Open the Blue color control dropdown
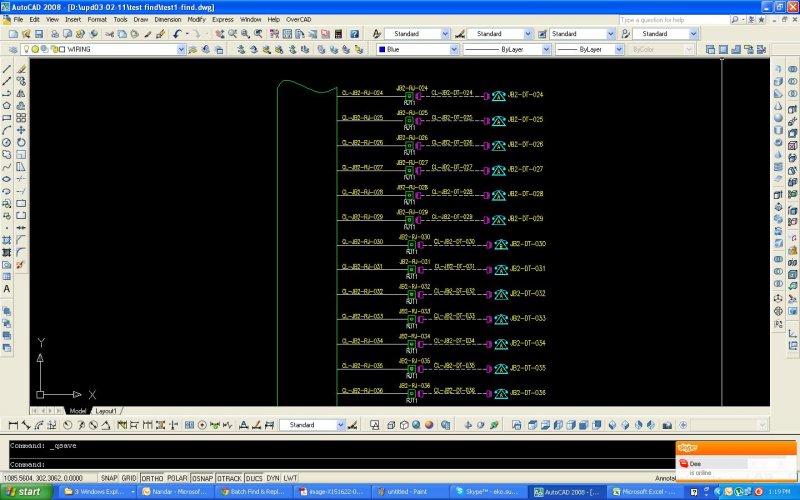800x500 pixels. pyautogui.click(x=454, y=49)
